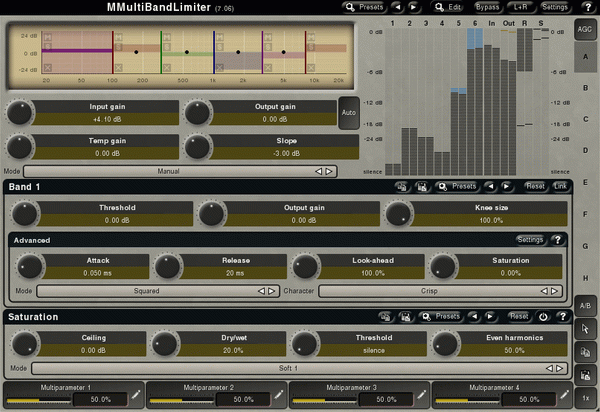Click the Multiparameter 4 slider bar
Image resolution: width=600 pixels, height=412 pixels.
468,400
